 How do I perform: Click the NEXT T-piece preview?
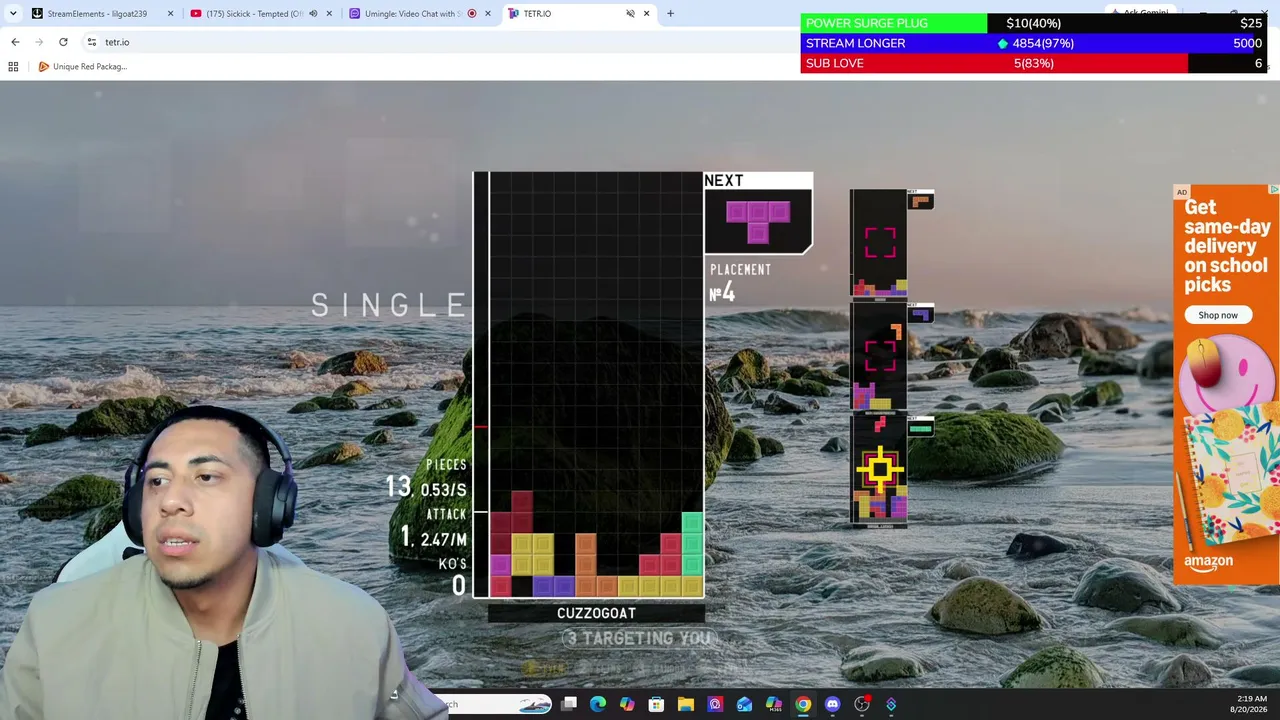click(758, 220)
